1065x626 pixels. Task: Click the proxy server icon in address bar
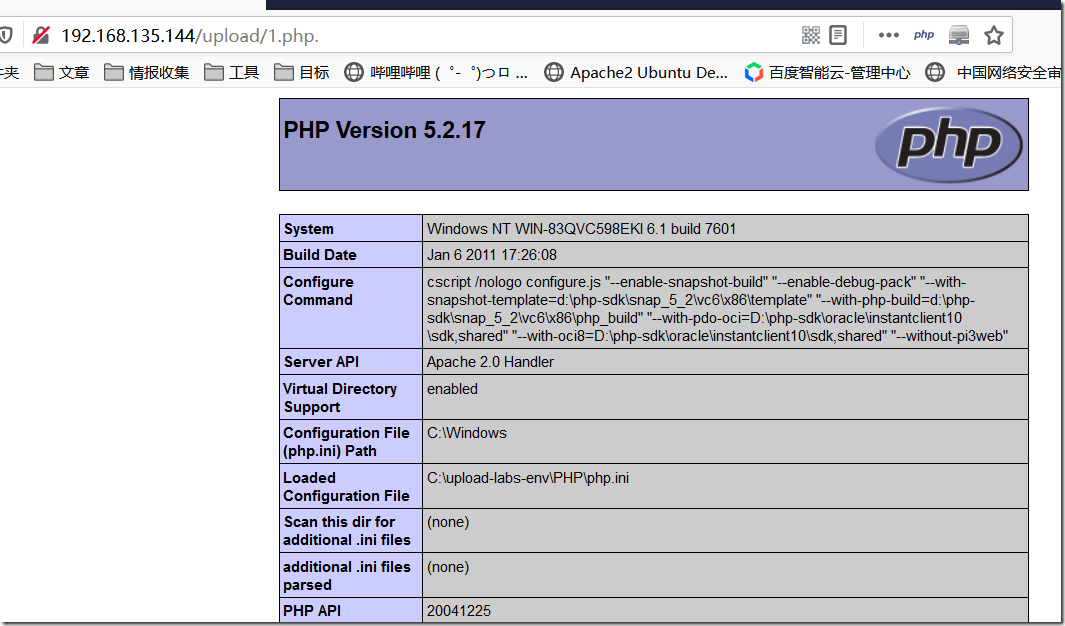(959, 35)
